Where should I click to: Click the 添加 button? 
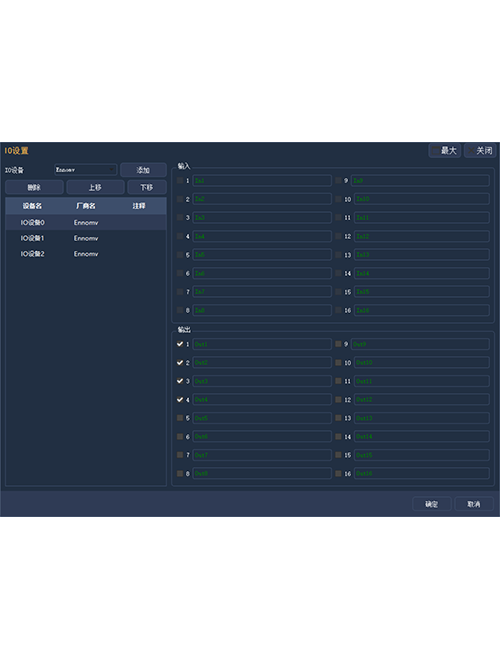(144, 170)
